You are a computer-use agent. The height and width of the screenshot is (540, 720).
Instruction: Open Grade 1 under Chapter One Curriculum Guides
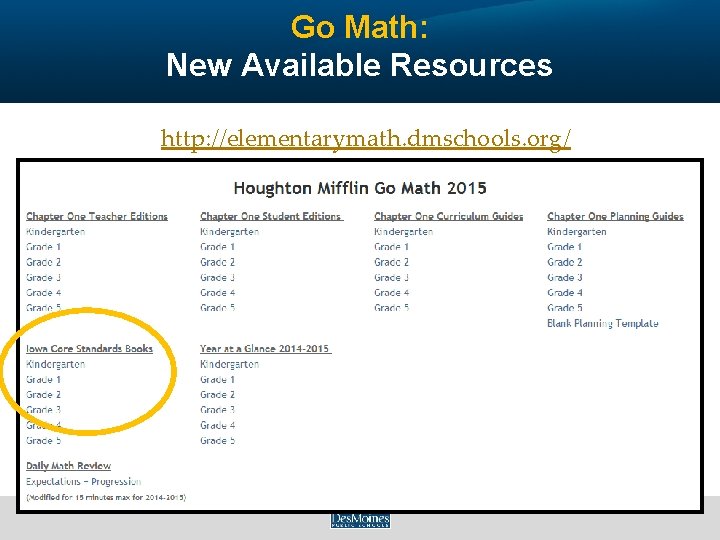click(x=392, y=247)
